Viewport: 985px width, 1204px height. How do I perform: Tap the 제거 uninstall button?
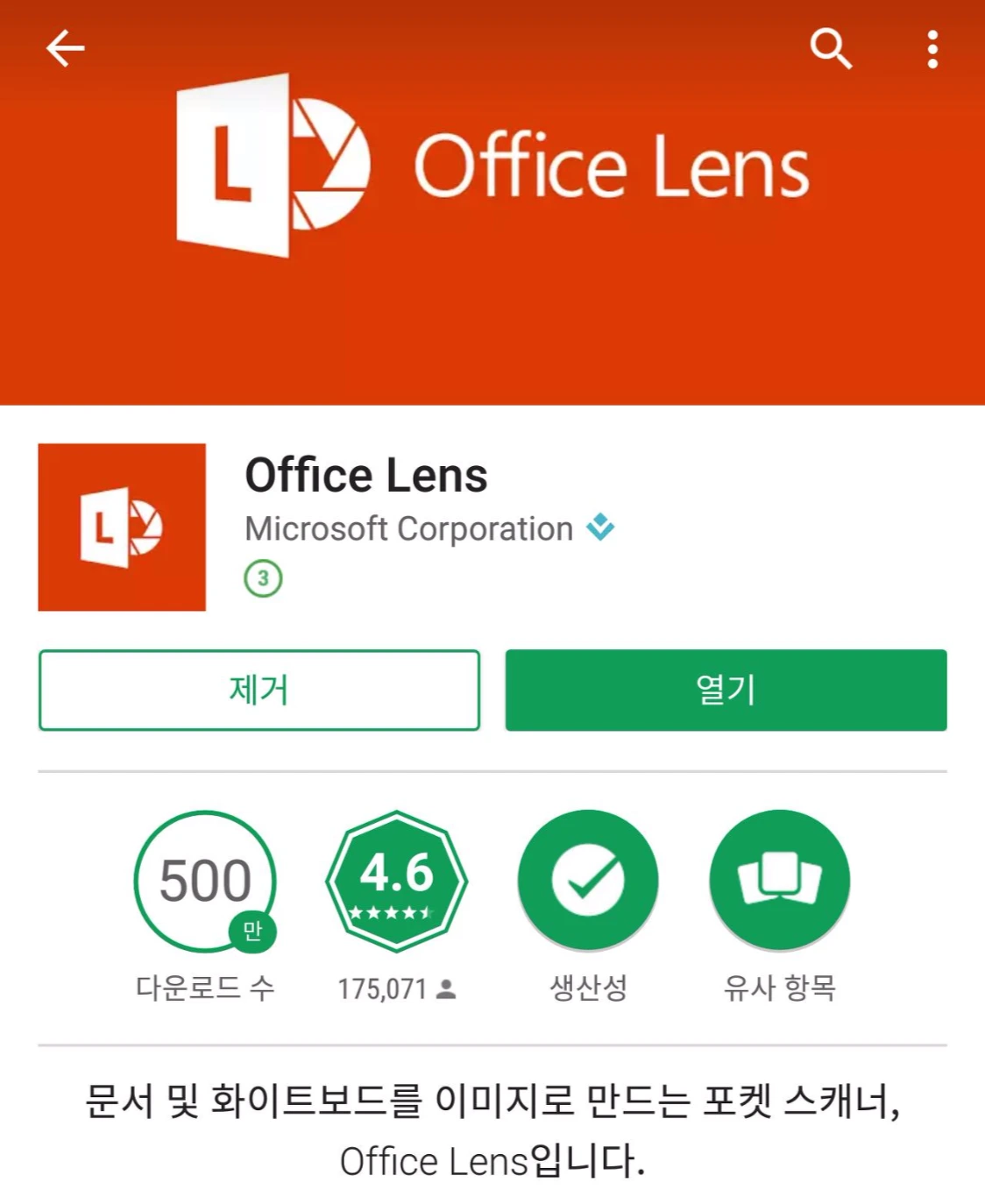point(259,690)
